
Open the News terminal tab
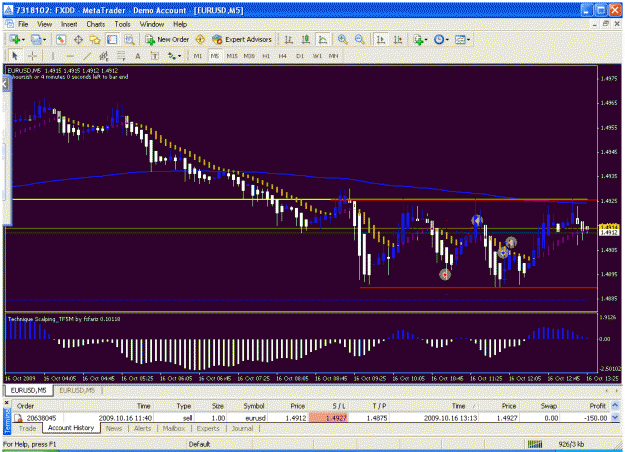click(114, 428)
